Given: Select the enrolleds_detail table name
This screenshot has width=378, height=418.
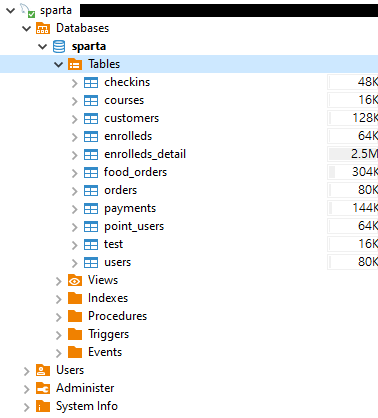Looking at the screenshot, I should pos(145,154).
